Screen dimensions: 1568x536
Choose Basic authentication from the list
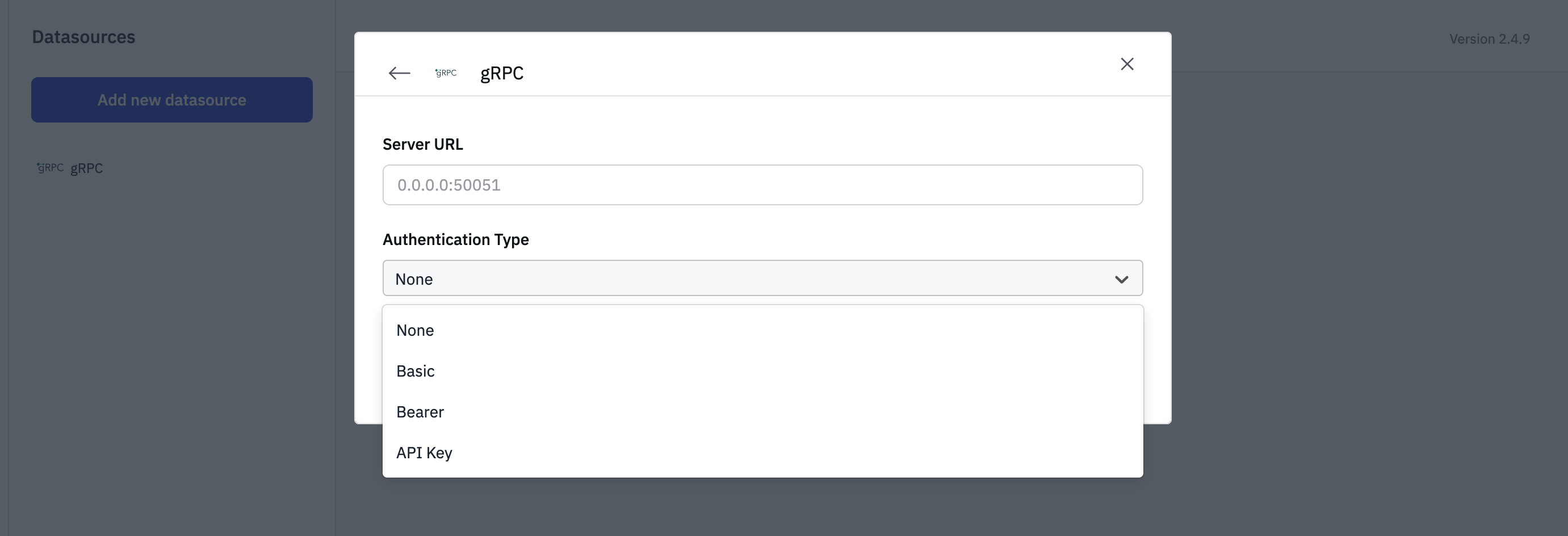[x=415, y=371]
